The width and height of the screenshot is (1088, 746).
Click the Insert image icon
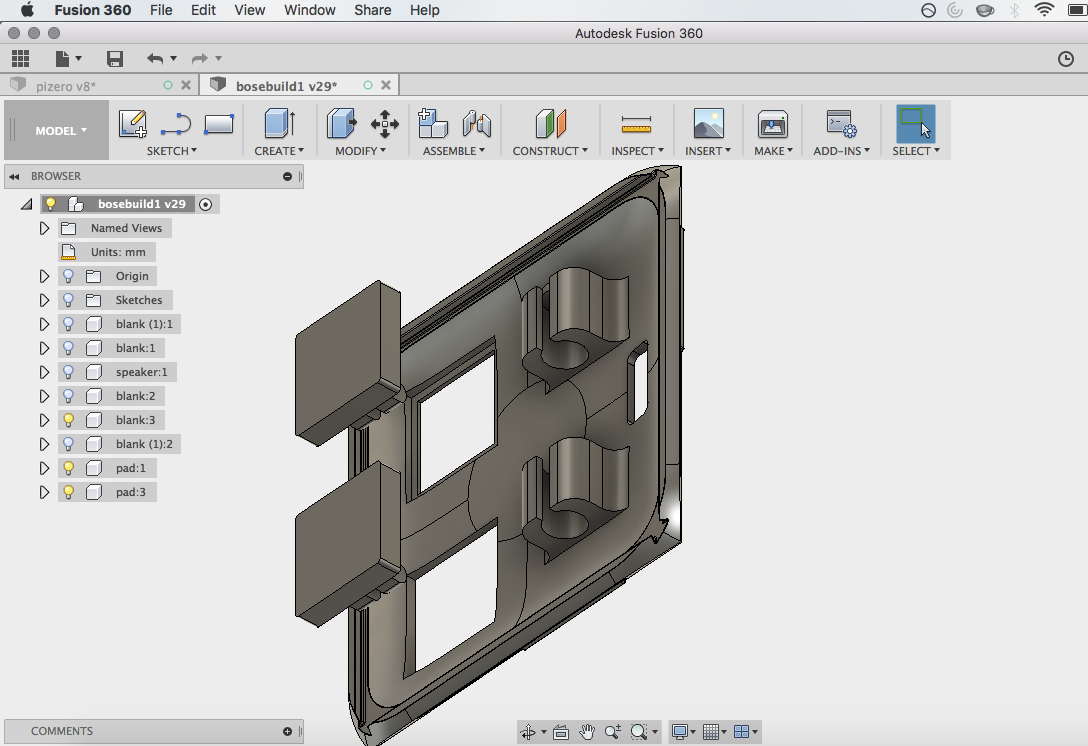tap(708, 124)
